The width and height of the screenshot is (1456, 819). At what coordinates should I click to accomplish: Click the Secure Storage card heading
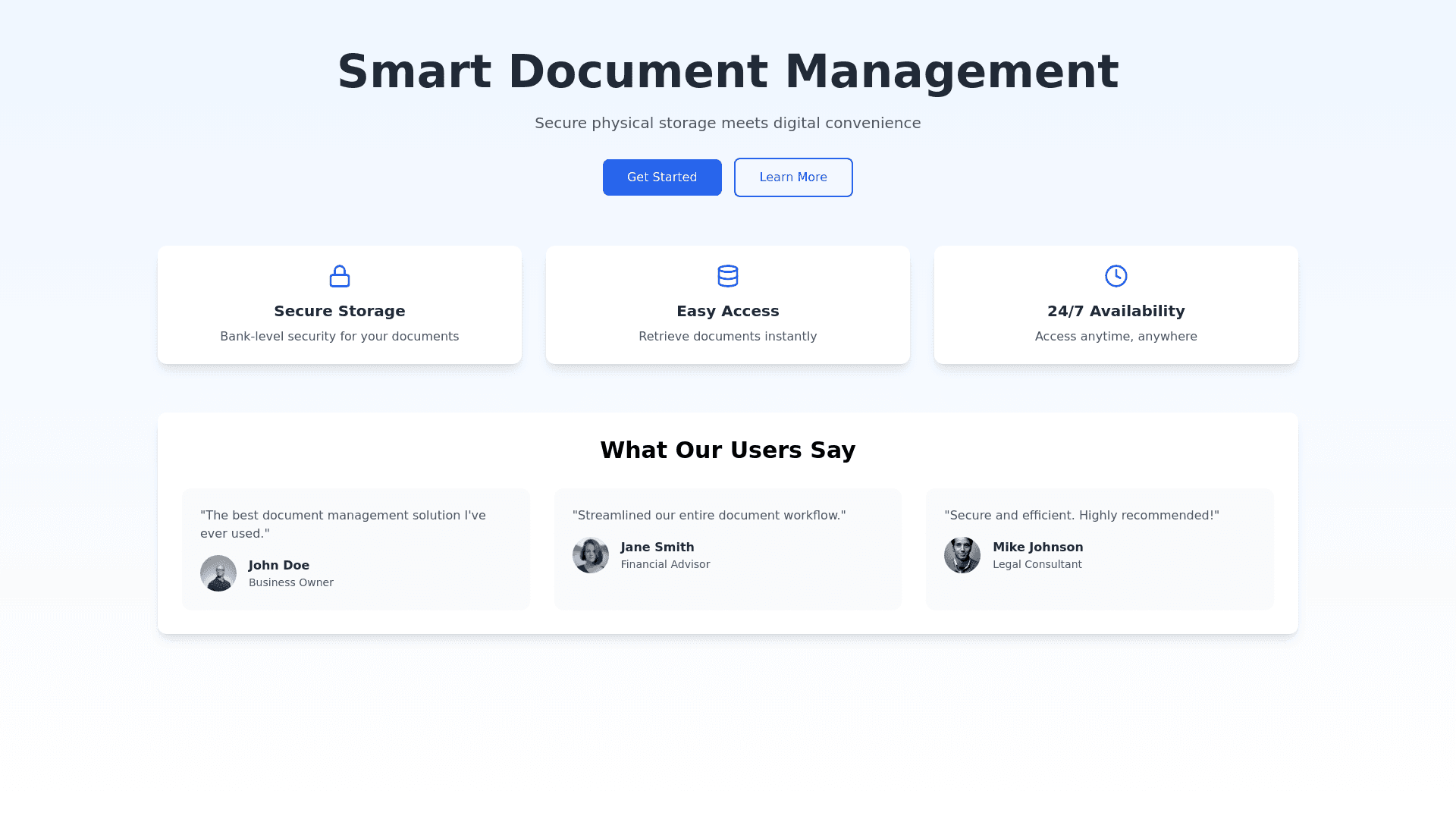[340, 311]
